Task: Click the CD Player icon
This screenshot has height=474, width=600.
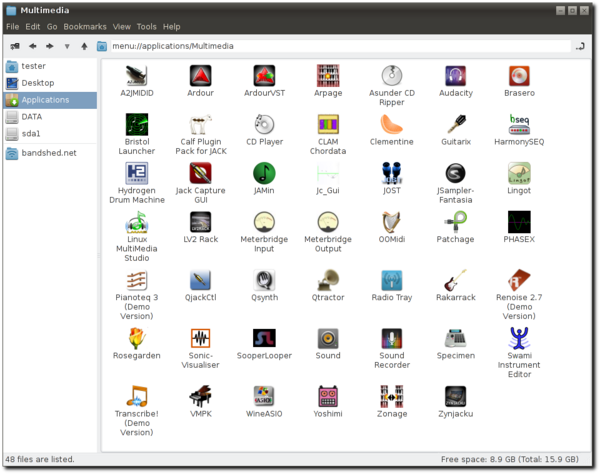Action: [264, 124]
